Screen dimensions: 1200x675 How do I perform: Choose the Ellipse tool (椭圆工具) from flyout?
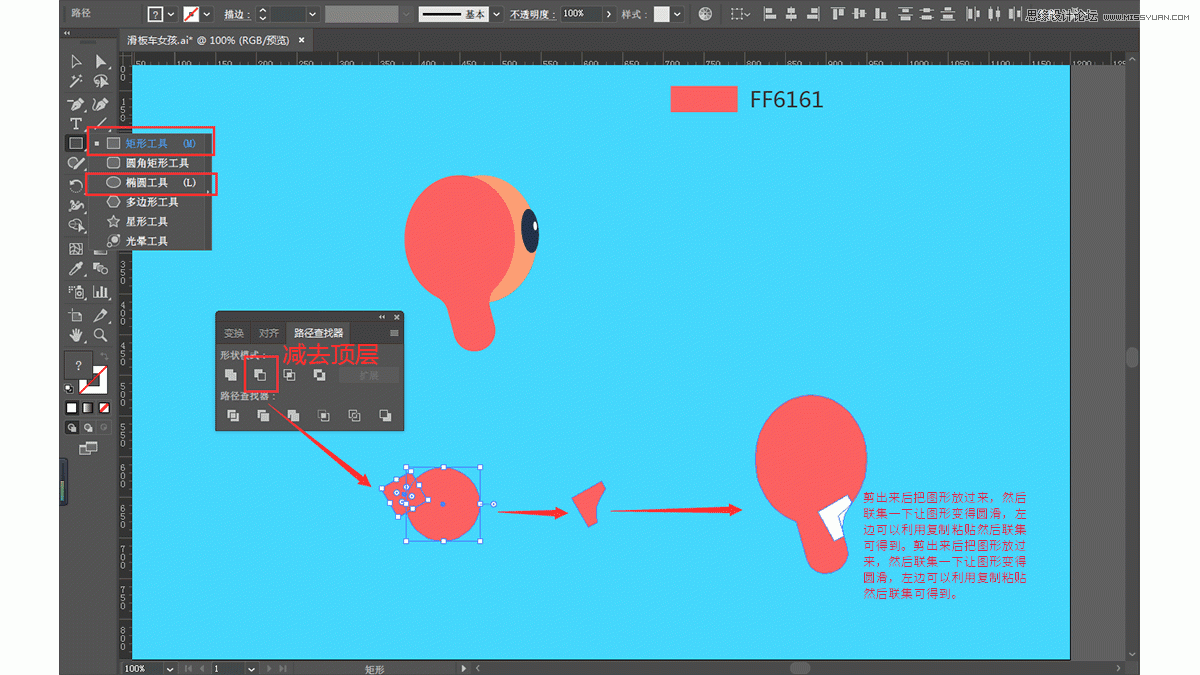(146, 183)
